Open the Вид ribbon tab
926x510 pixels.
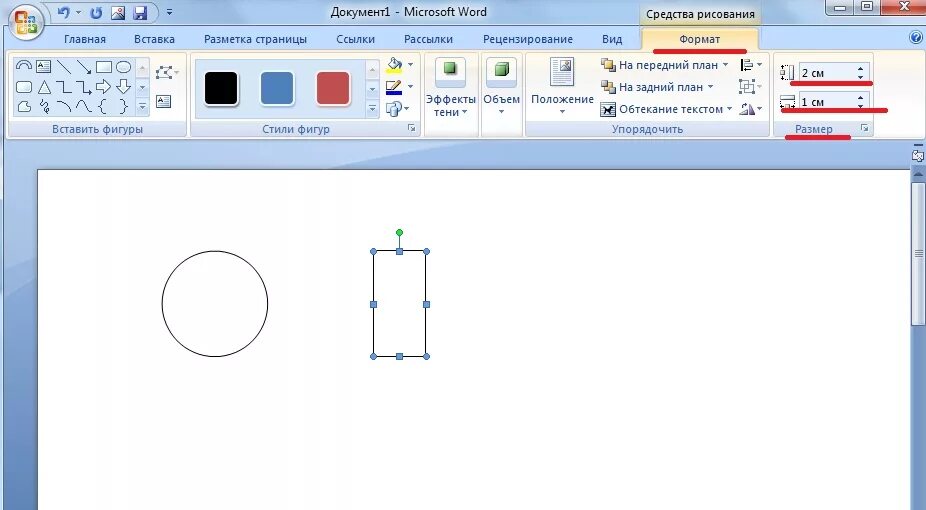(612, 40)
